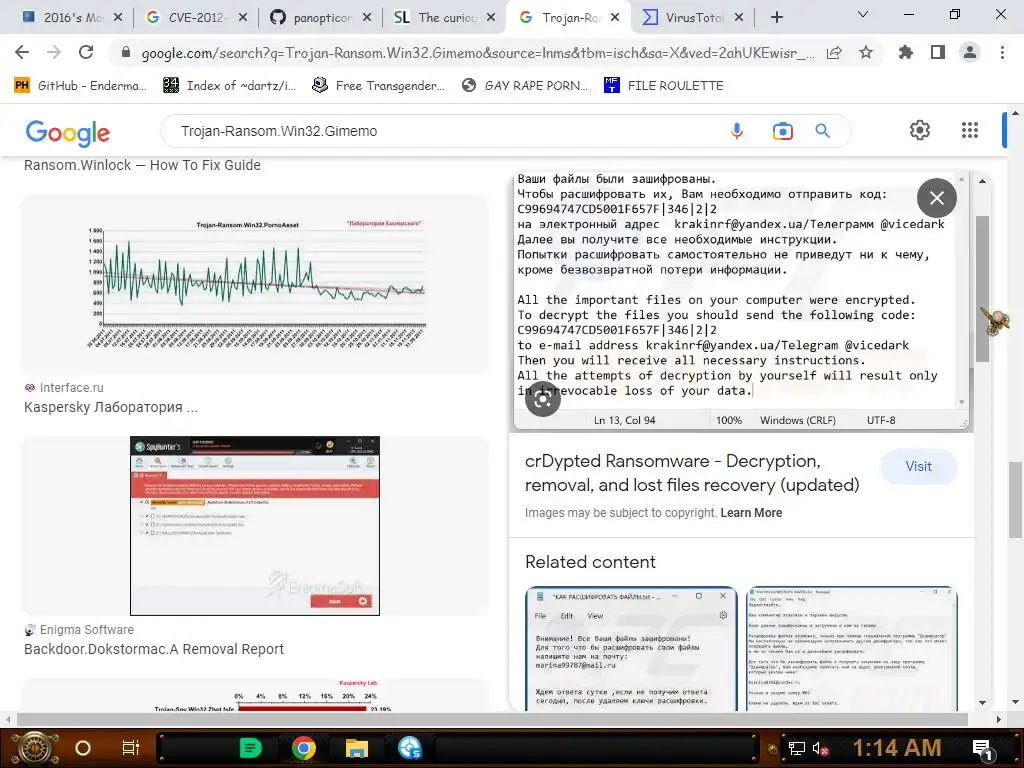This screenshot has width=1024, height=768.
Task: Reload the current page
Action: (86, 52)
